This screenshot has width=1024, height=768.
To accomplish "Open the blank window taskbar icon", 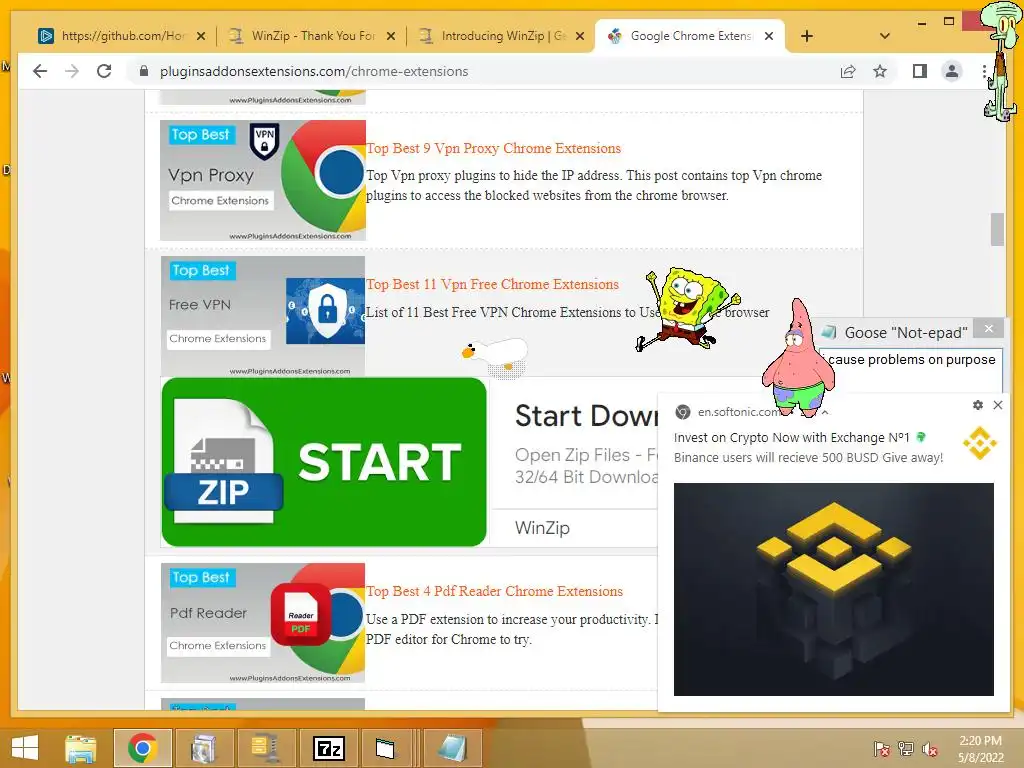I will click(x=385, y=748).
